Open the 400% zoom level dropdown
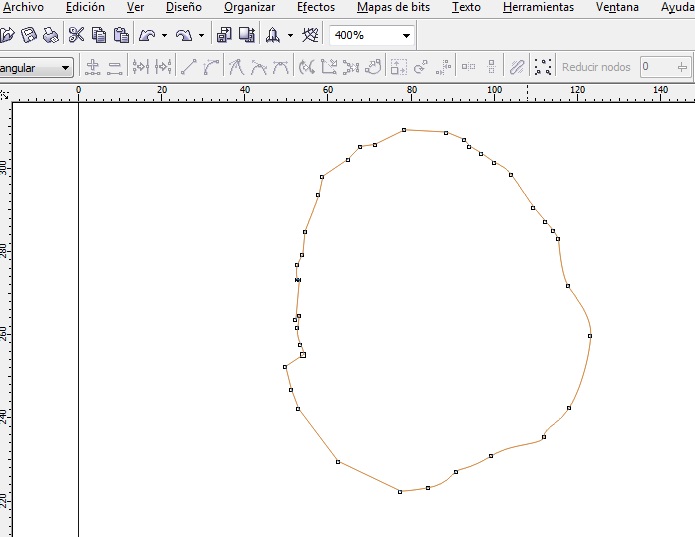Image resolution: width=695 pixels, height=537 pixels. [406, 35]
